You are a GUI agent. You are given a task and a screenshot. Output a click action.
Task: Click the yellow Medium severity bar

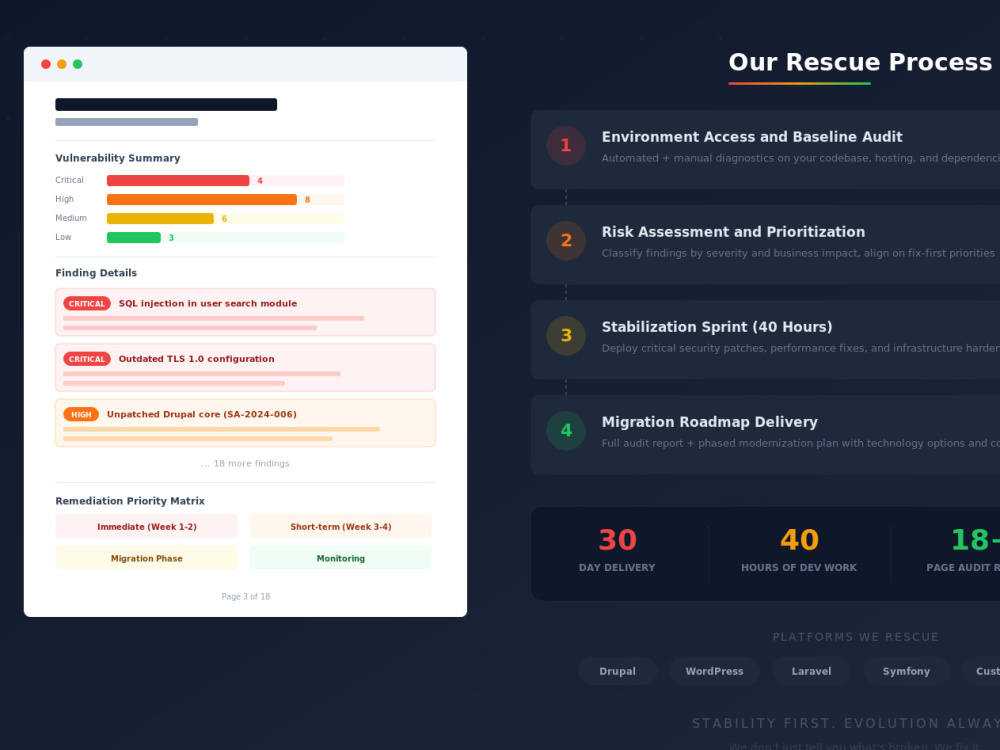[x=160, y=219]
